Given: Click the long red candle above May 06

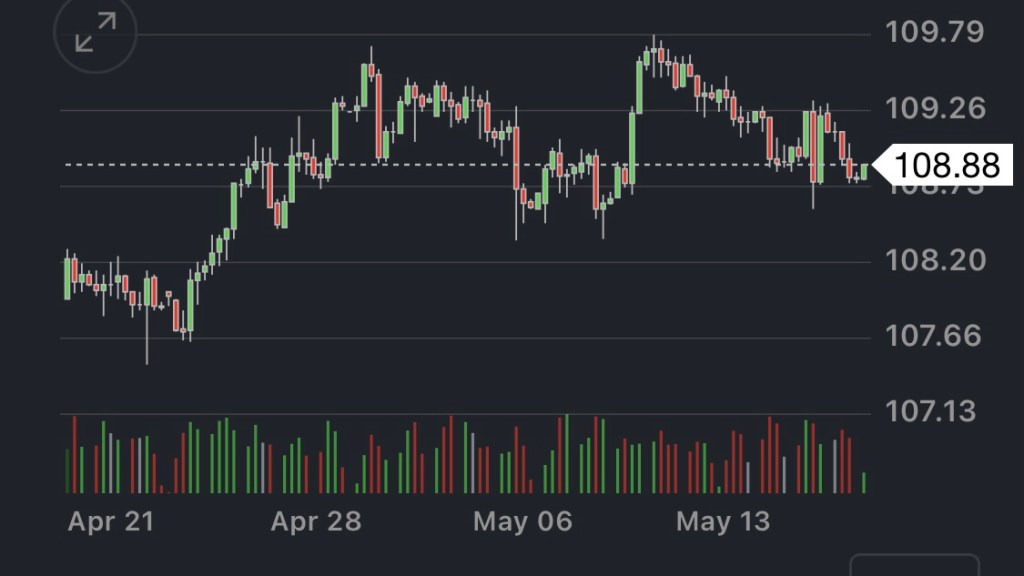Looking at the screenshot, I should [x=516, y=158].
